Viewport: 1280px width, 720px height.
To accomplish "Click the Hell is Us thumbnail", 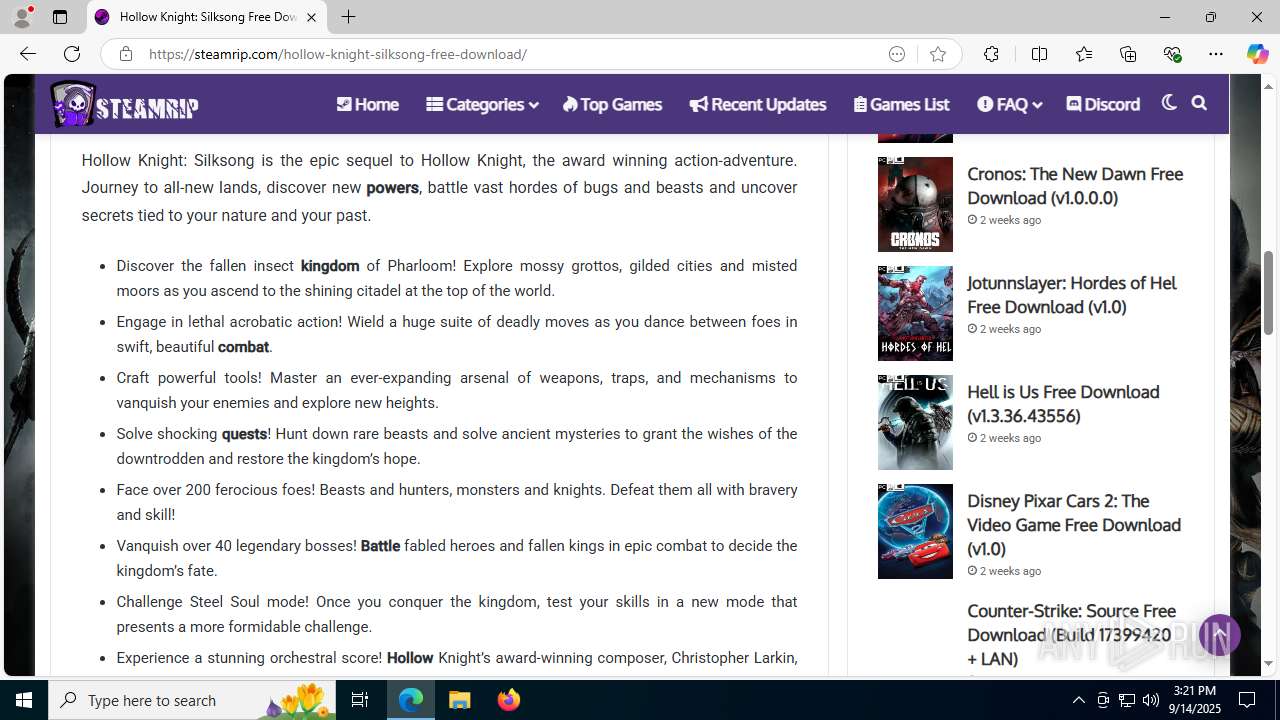I will coord(915,422).
